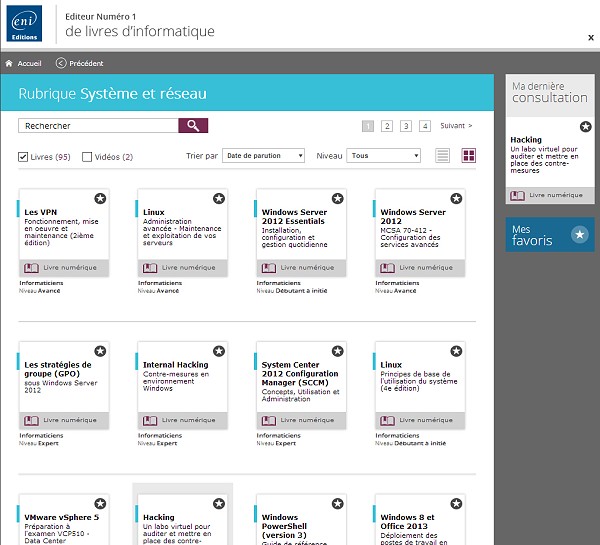Add Les VPN to favorites star

click(100, 198)
